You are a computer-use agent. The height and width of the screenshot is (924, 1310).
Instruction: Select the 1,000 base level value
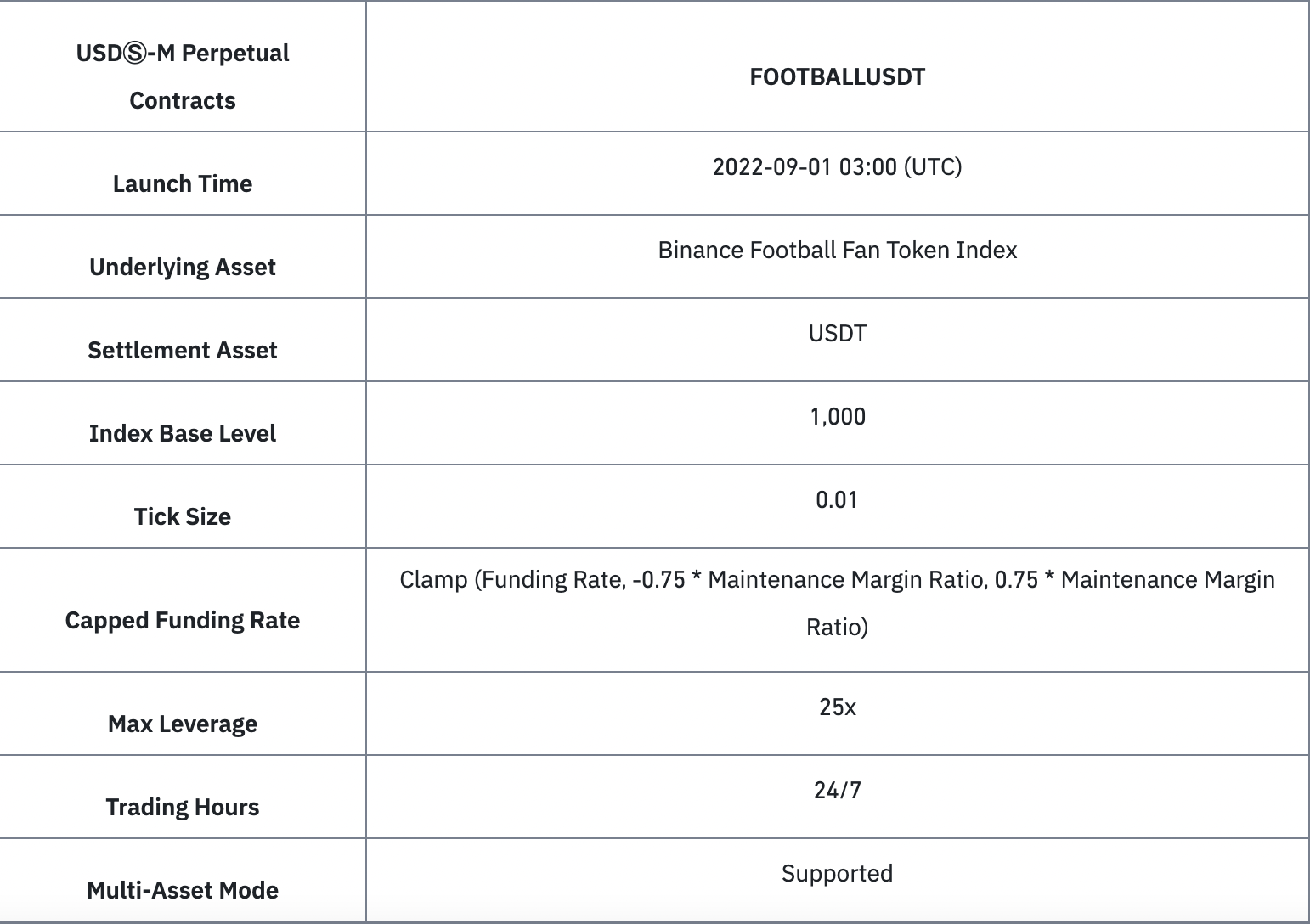pos(837,416)
